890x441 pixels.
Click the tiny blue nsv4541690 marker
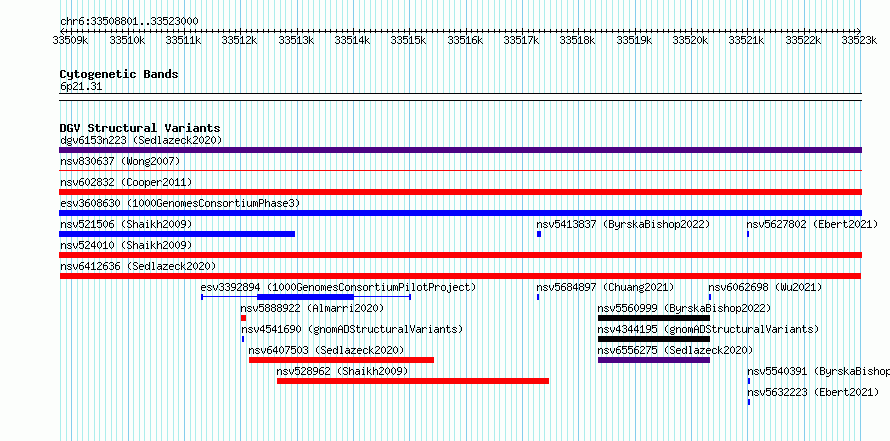click(x=243, y=339)
